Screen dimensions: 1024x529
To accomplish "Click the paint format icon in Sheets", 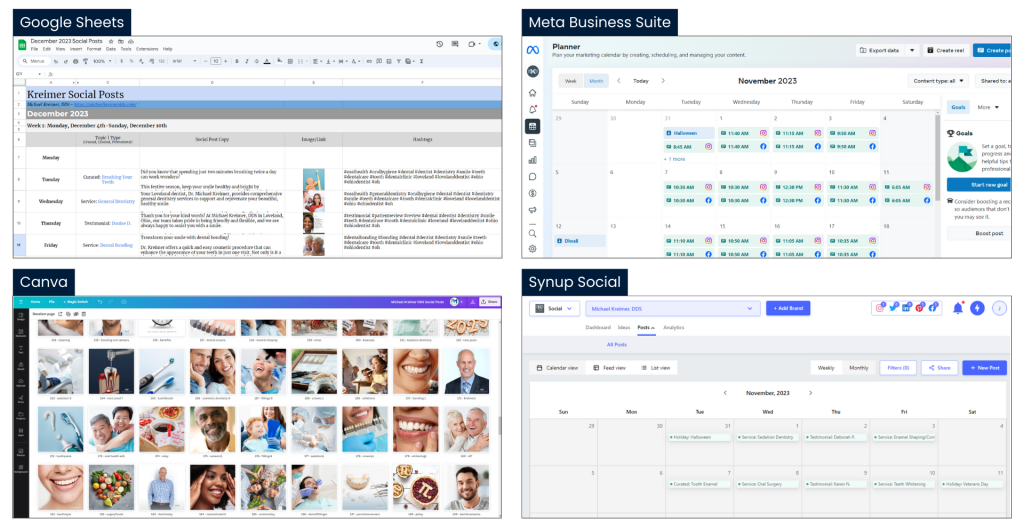I will pos(85,61).
